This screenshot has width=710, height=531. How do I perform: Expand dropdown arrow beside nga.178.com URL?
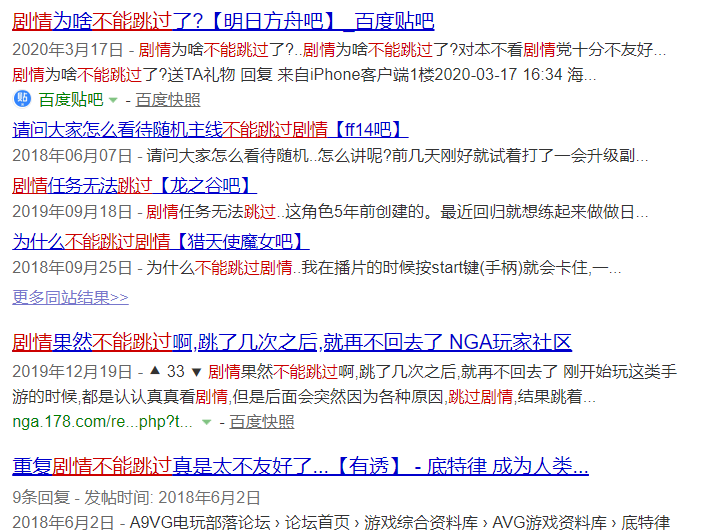206,422
